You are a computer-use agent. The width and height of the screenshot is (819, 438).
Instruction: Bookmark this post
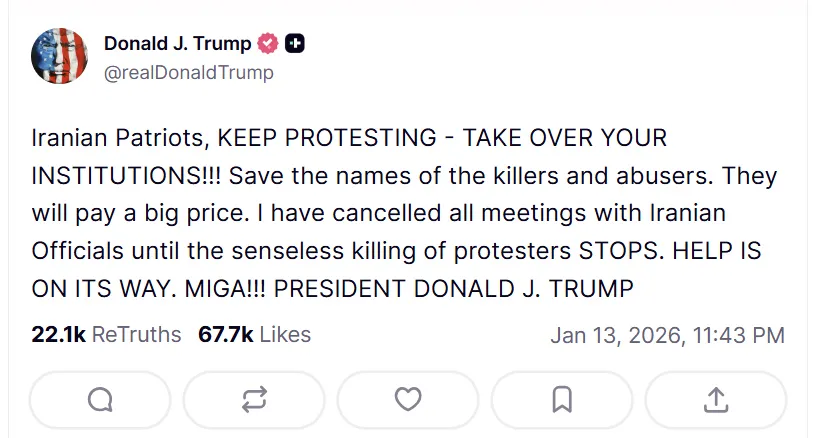[562, 400]
